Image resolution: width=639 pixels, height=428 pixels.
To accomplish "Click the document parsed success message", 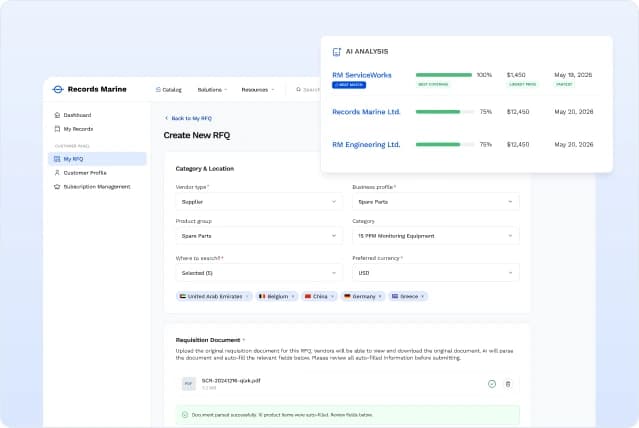I will pos(348,415).
